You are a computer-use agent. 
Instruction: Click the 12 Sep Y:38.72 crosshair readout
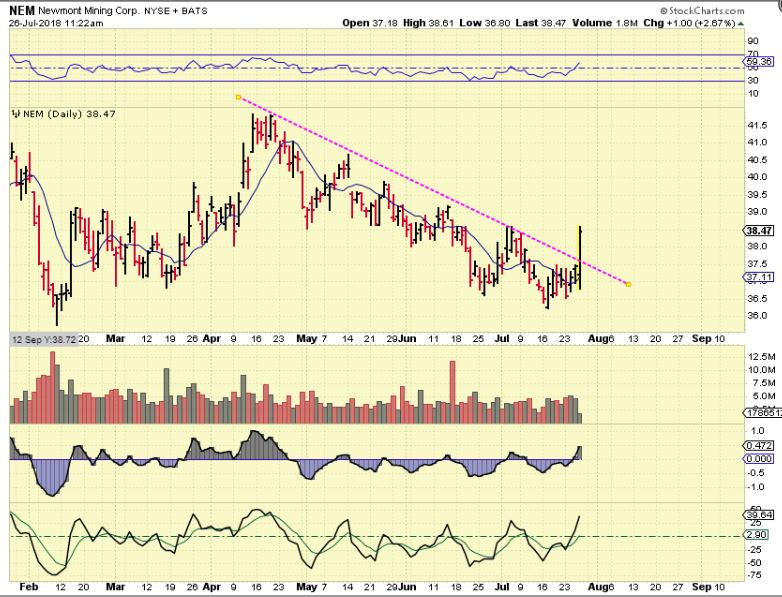(44, 339)
